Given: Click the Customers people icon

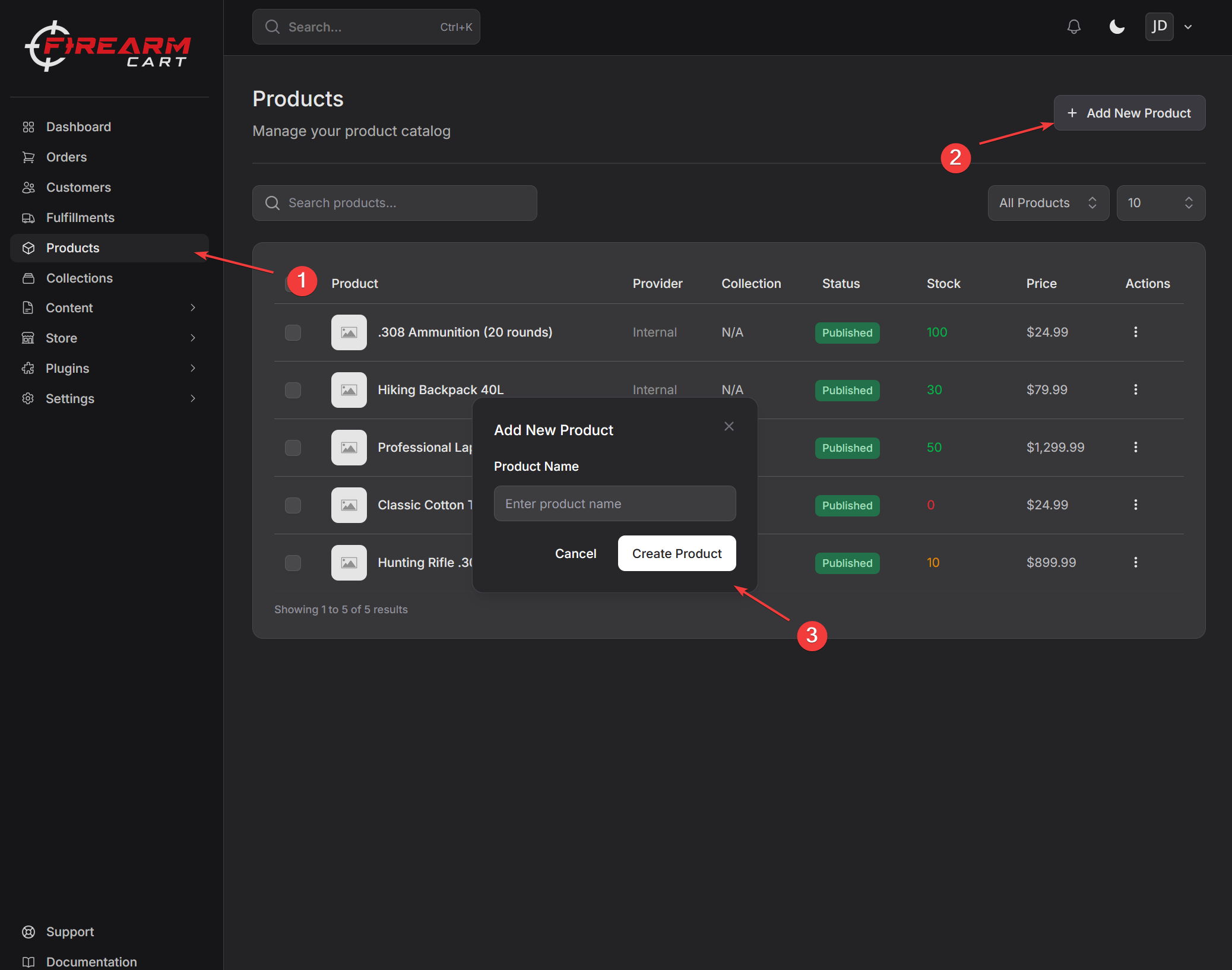Looking at the screenshot, I should click(28, 188).
